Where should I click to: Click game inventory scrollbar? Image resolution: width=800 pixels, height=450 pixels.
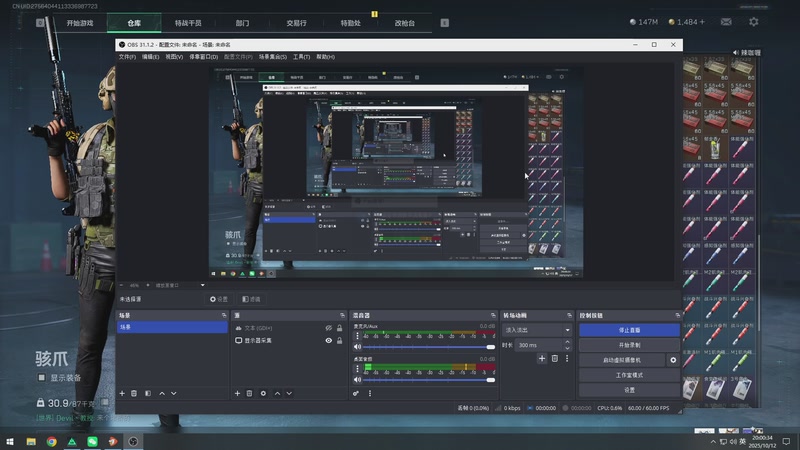(x=758, y=282)
